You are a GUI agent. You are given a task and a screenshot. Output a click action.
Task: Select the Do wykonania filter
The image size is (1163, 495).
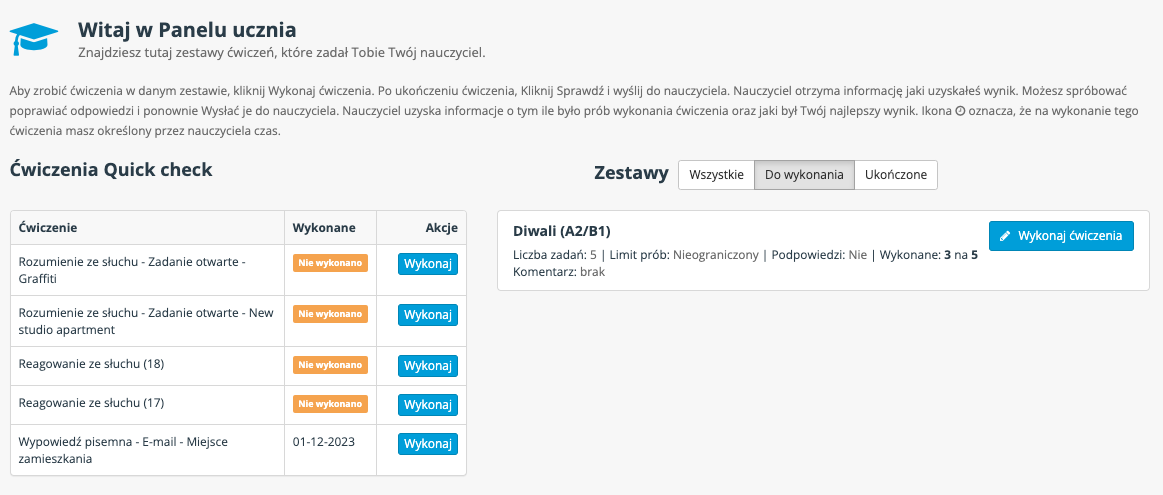pyautogui.click(x=804, y=175)
